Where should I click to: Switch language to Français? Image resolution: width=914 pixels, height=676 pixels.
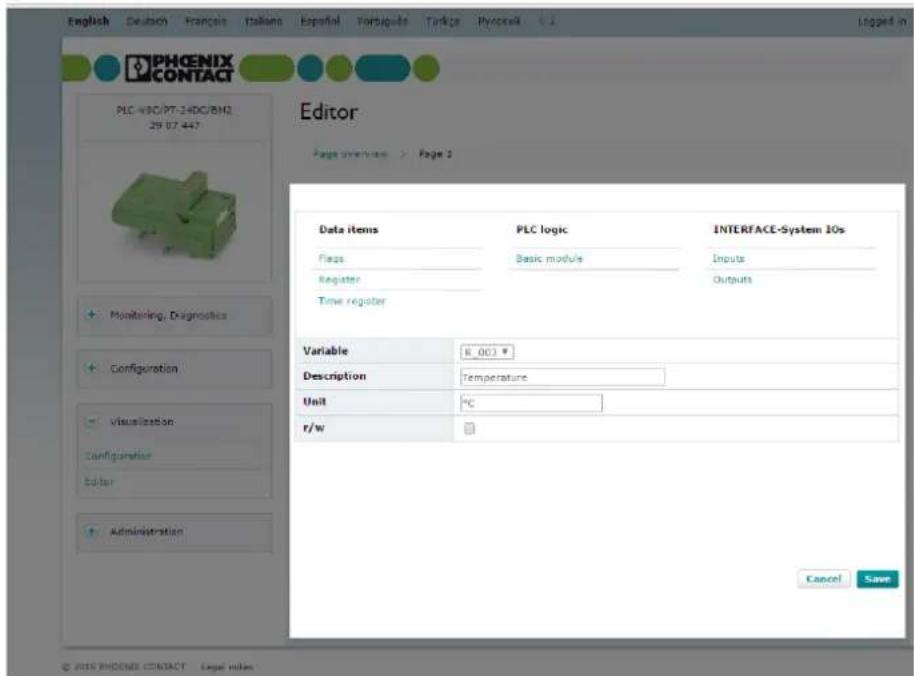206,21
